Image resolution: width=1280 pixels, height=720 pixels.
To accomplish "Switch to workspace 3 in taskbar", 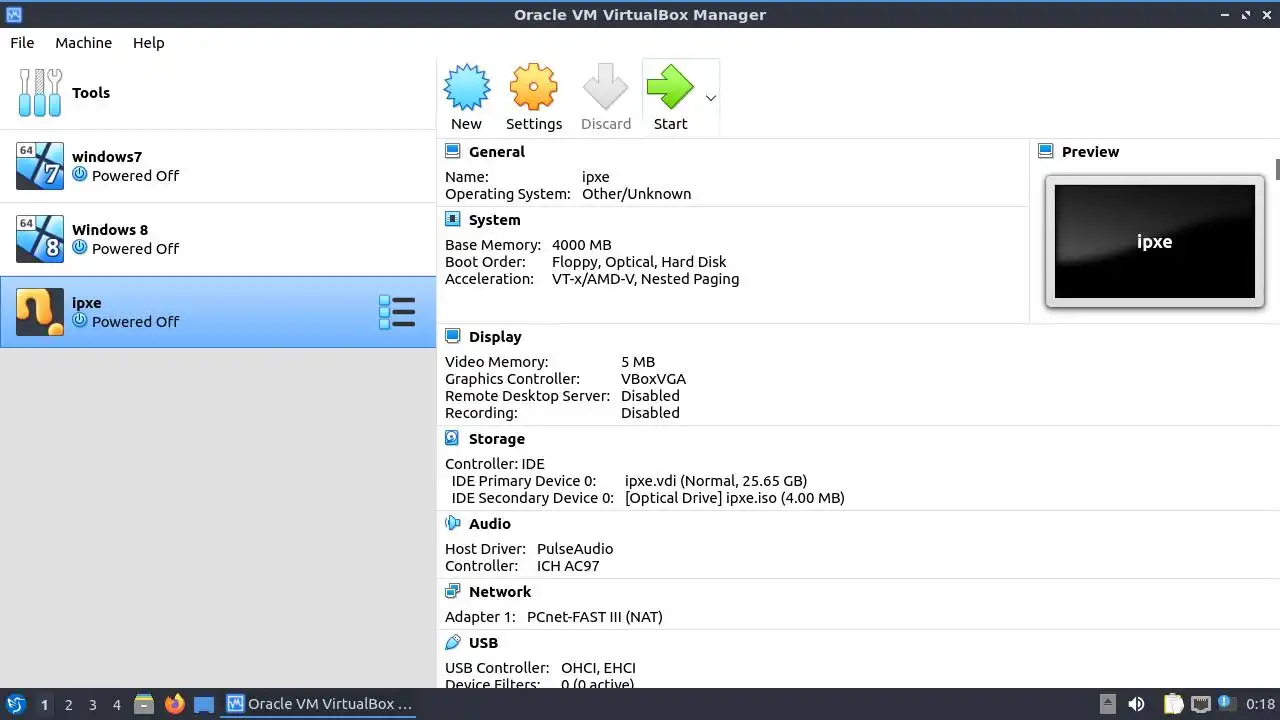I will (x=92, y=705).
